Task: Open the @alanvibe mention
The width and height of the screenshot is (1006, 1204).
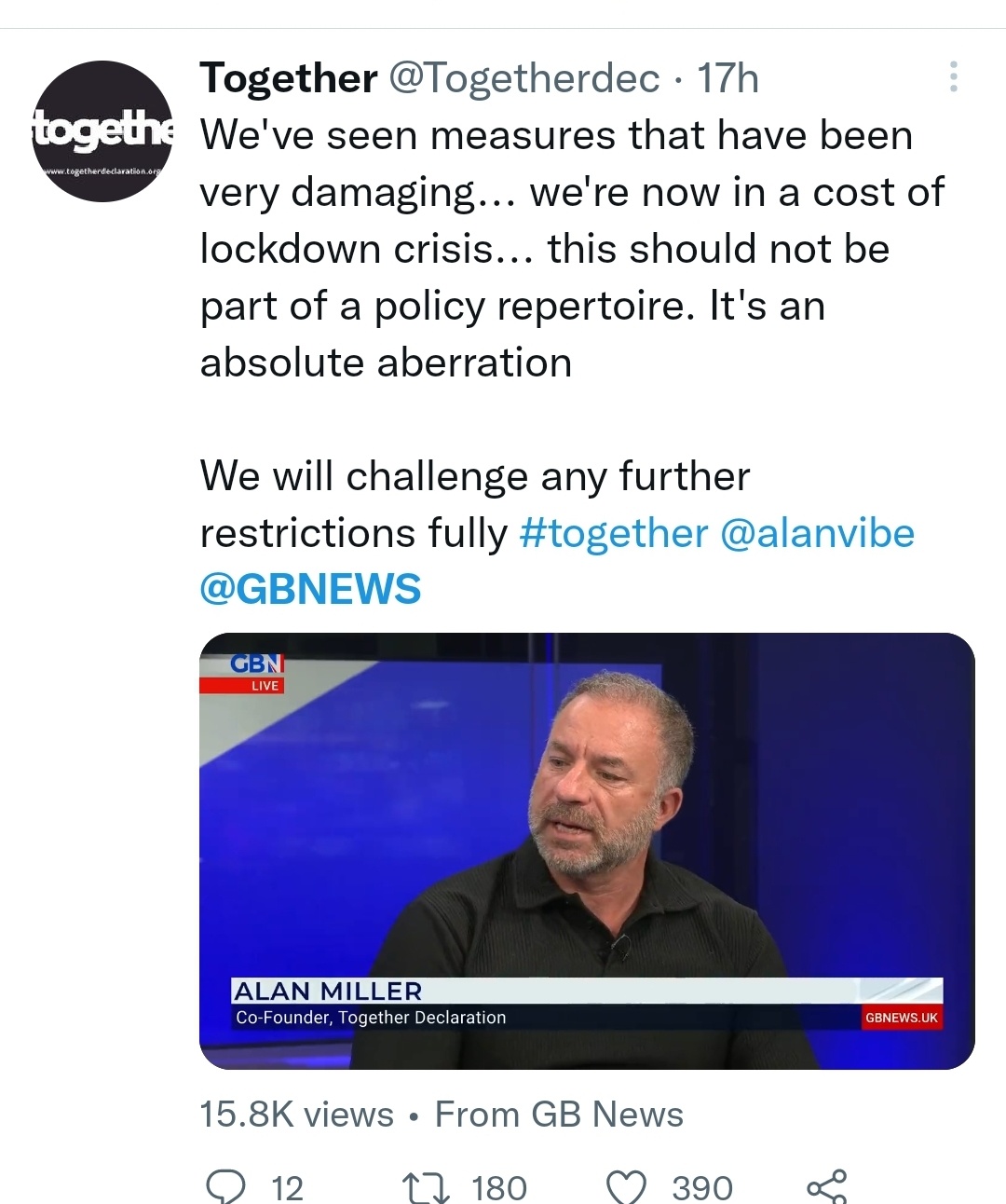Action: [x=818, y=533]
